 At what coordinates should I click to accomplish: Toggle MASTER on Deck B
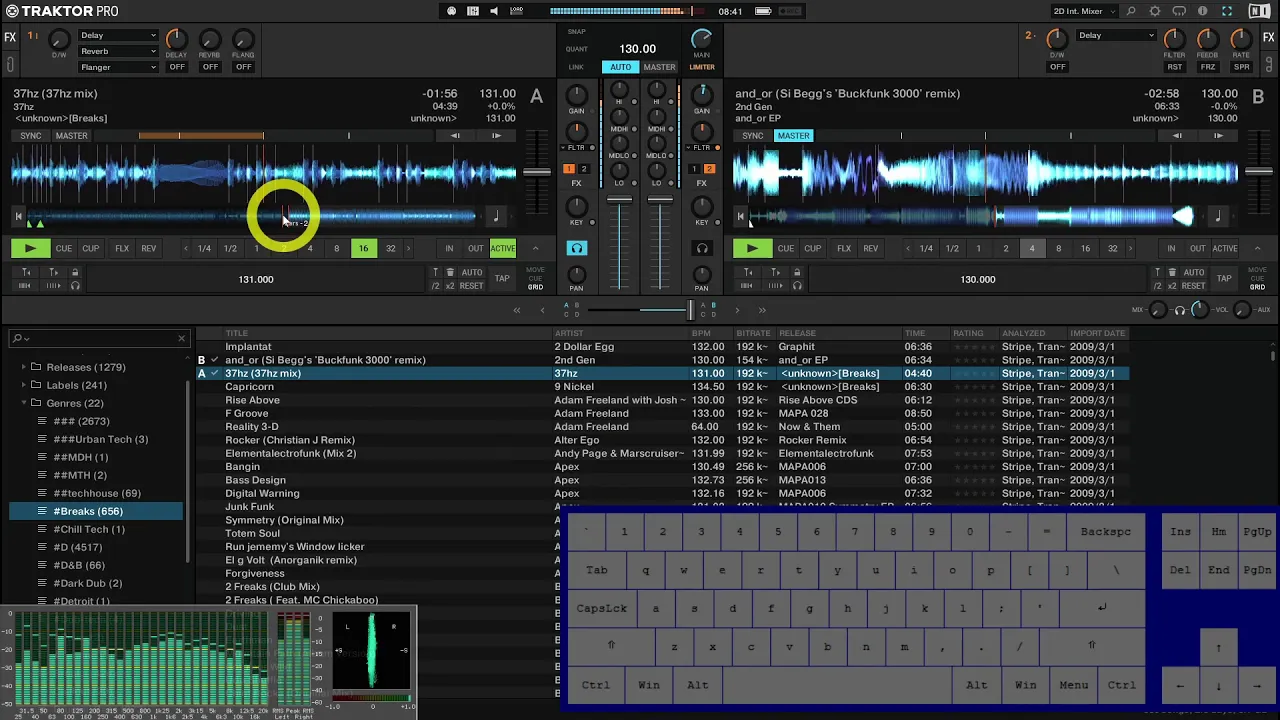pos(793,136)
